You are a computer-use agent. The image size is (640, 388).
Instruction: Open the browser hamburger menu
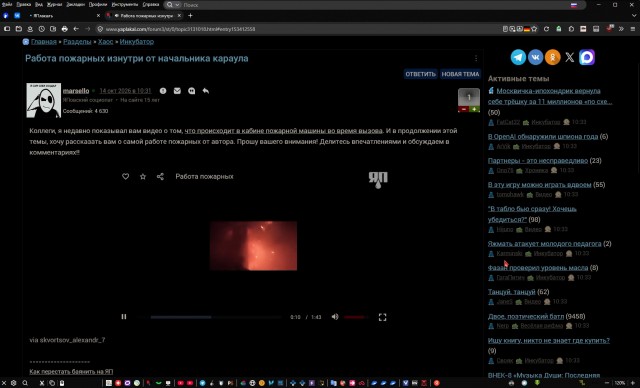633,29
